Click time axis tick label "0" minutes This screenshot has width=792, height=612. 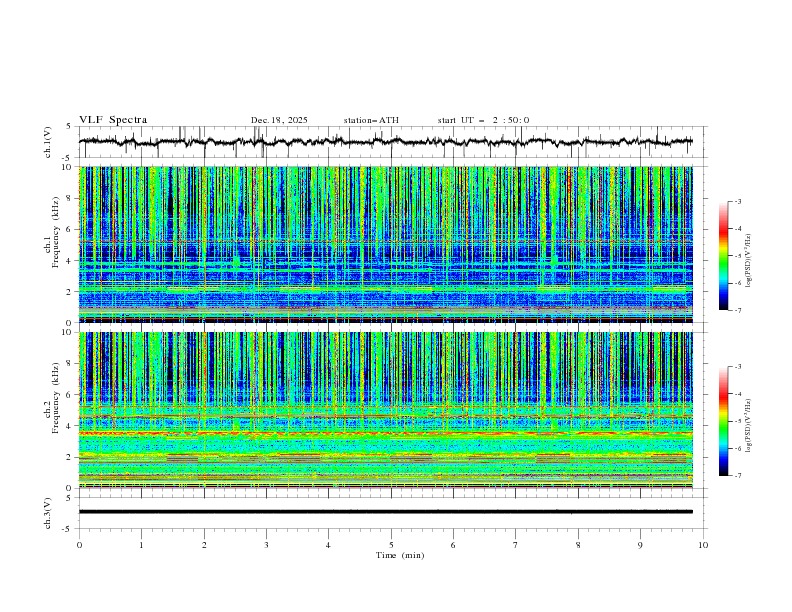[79, 545]
